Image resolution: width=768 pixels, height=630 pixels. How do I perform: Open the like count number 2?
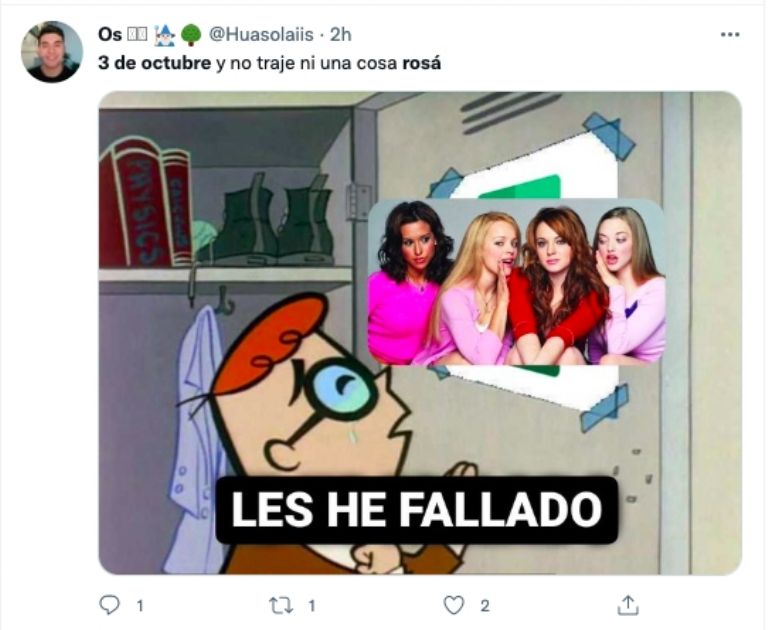484,606
